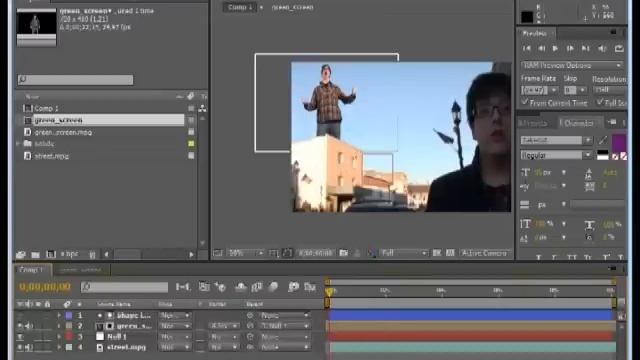The width and height of the screenshot is (640, 360).
Task: Click the timeline layer search field
Action: click(x=124, y=287)
